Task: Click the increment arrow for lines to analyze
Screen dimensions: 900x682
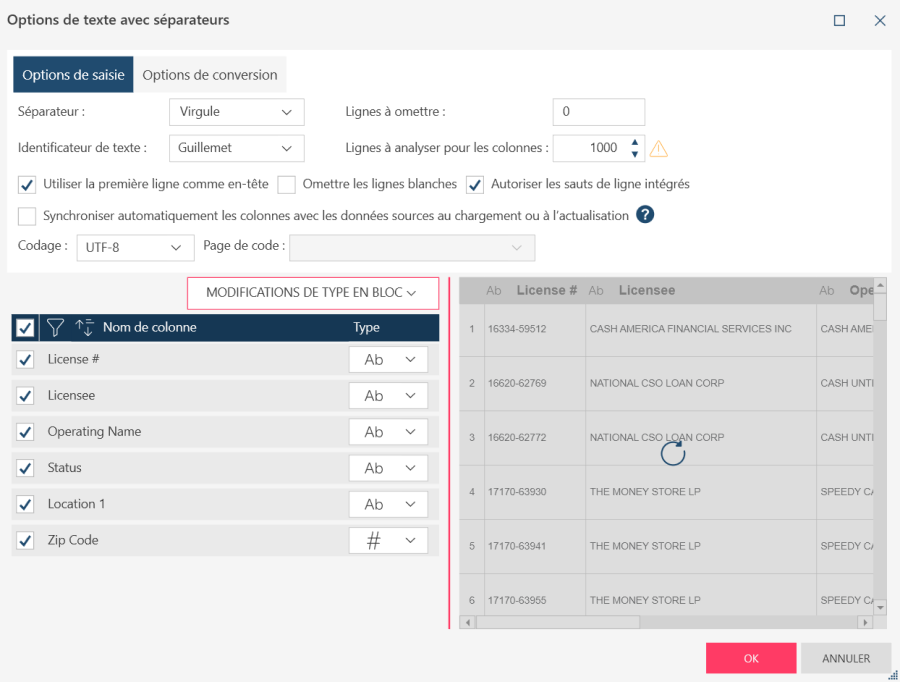Action: (x=634, y=142)
